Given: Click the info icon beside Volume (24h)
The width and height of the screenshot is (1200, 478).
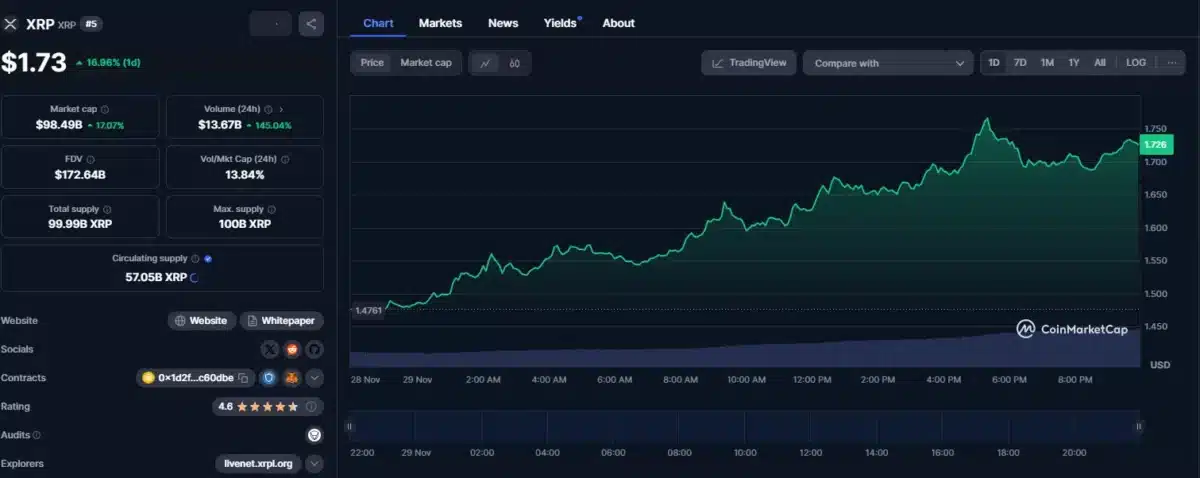Looking at the screenshot, I should coord(268,109).
